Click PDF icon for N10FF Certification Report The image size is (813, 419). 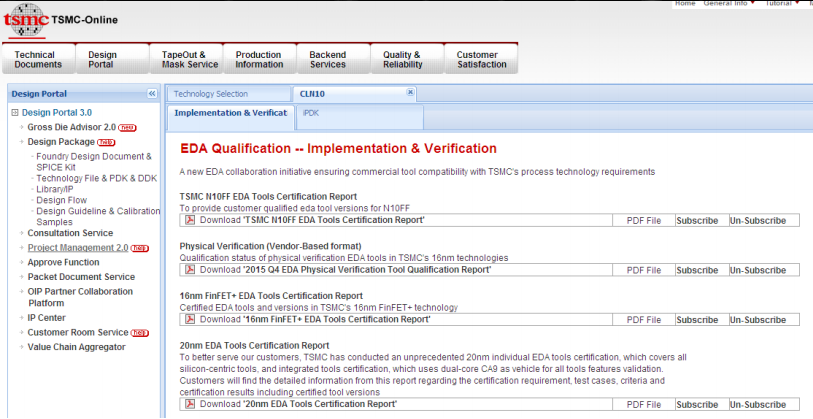click(190, 220)
